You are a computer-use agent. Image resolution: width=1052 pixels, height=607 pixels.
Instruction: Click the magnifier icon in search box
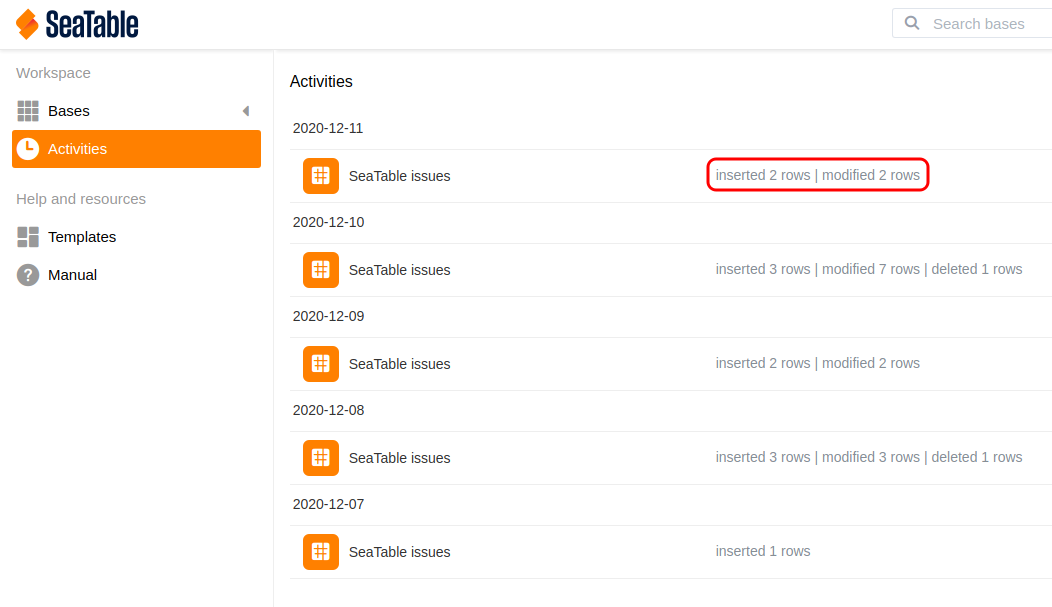pos(911,23)
